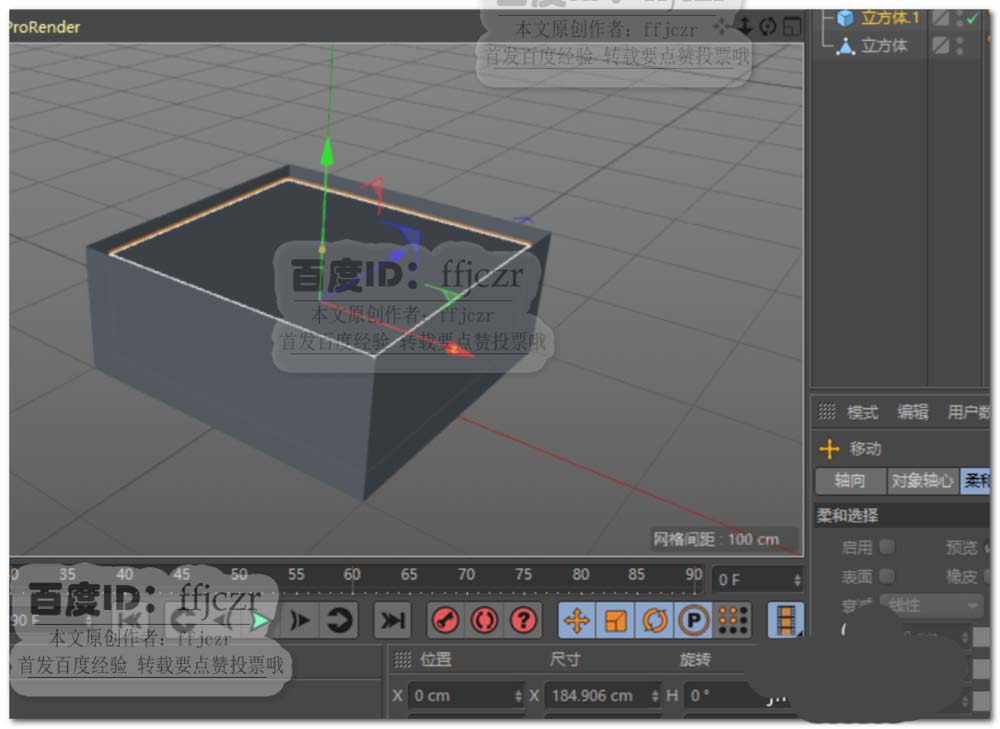
Task: Click the viewport orbit (rotate camera) icon
Action: tap(768, 27)
